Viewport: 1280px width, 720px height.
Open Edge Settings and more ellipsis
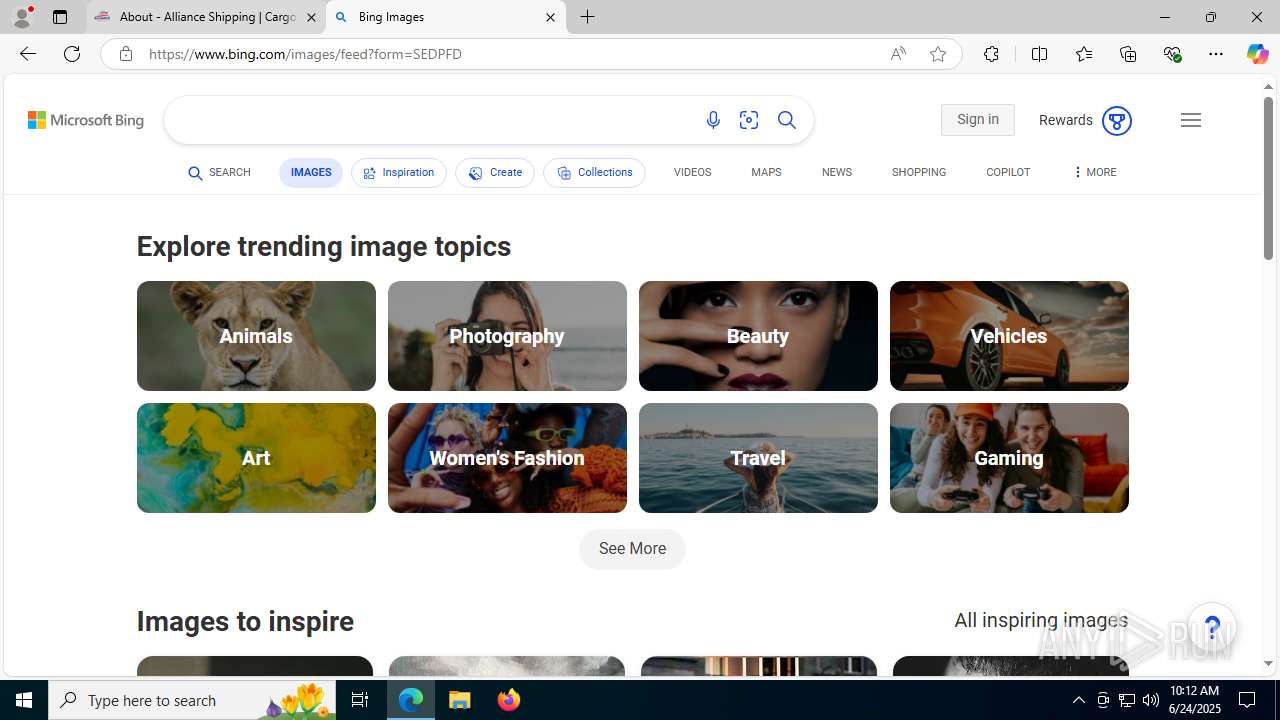coord(1215,54)
